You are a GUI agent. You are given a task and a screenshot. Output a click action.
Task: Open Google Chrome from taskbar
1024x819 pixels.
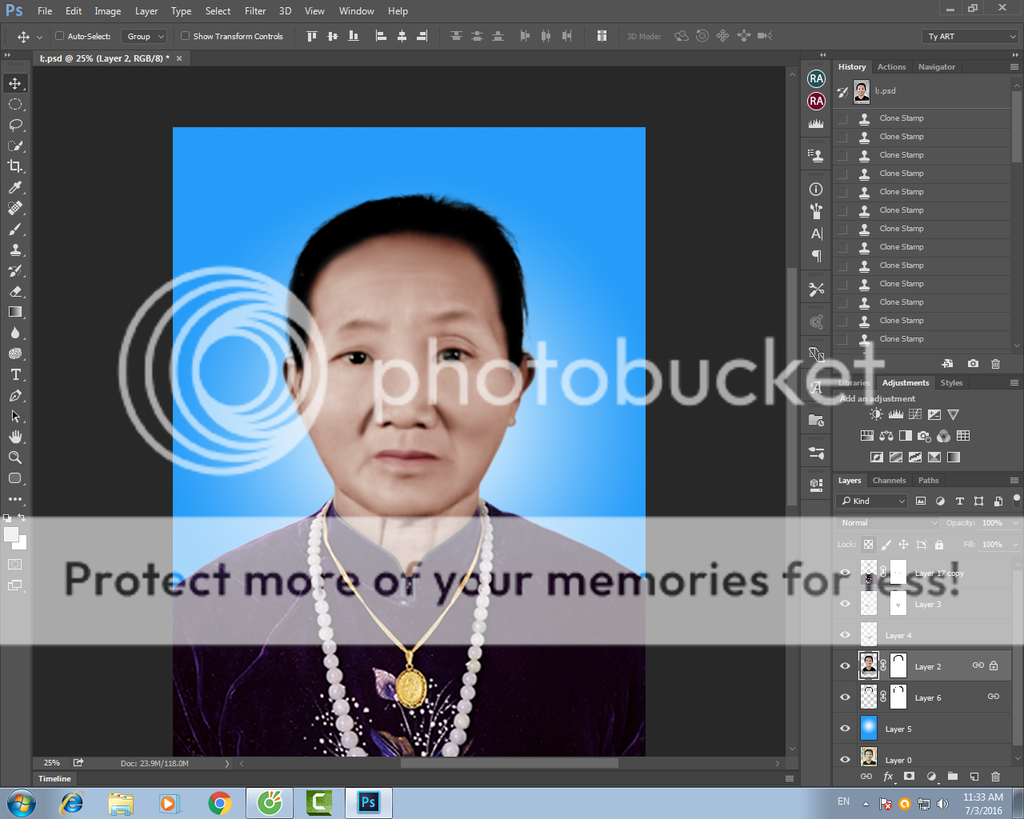click(220, 803)
